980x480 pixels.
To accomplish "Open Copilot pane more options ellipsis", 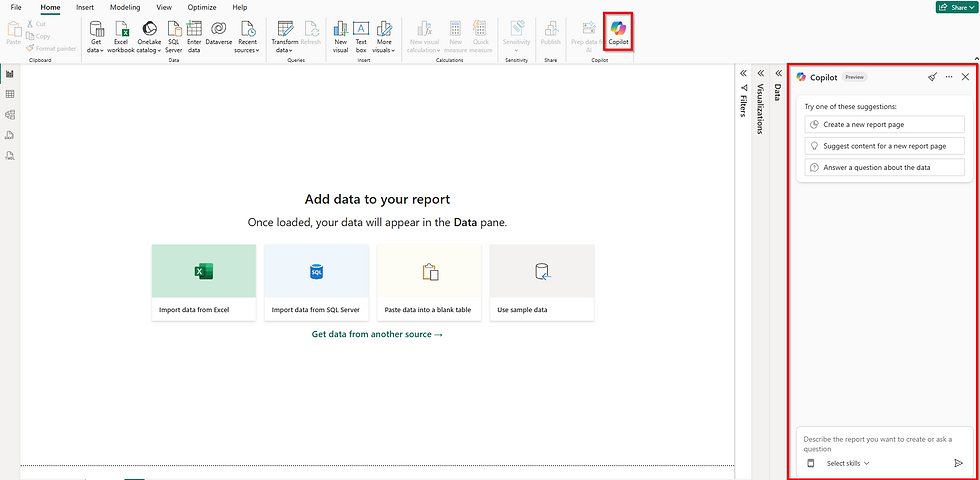I will tap(949, 77).
